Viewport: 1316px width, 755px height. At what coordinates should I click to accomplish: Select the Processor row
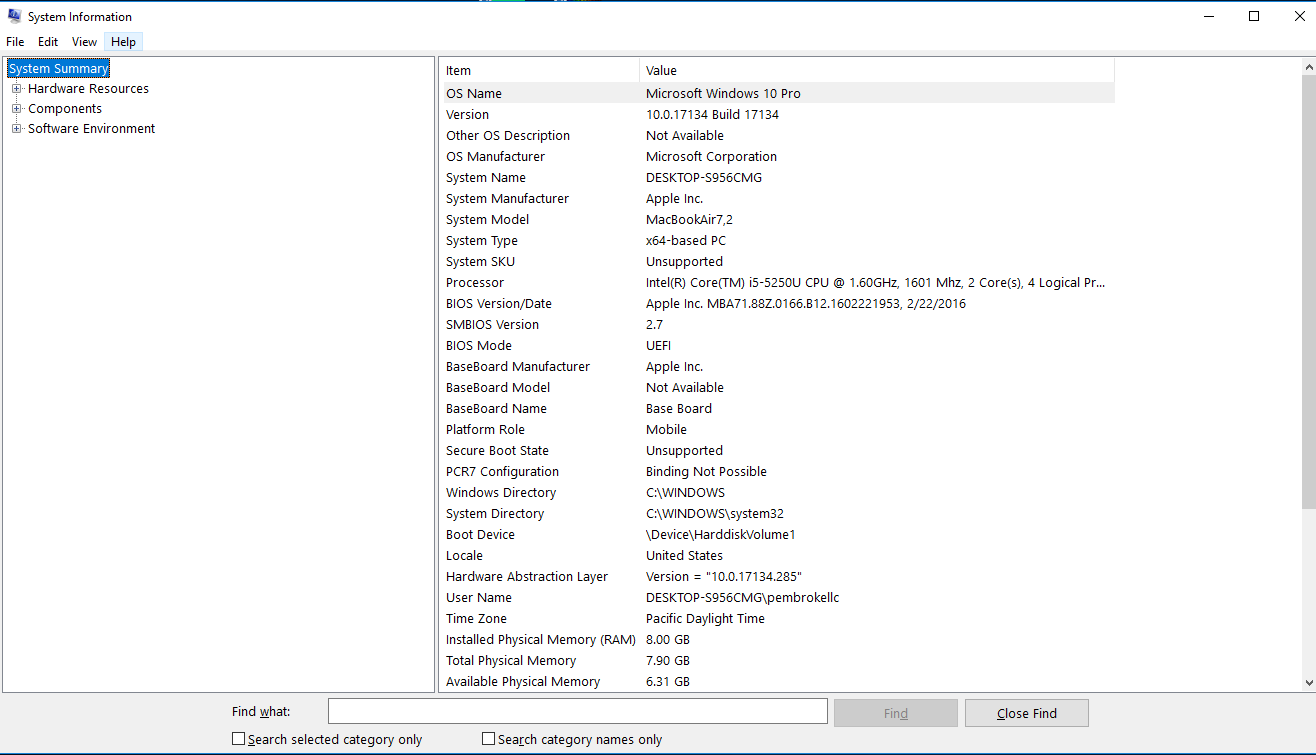777,282
